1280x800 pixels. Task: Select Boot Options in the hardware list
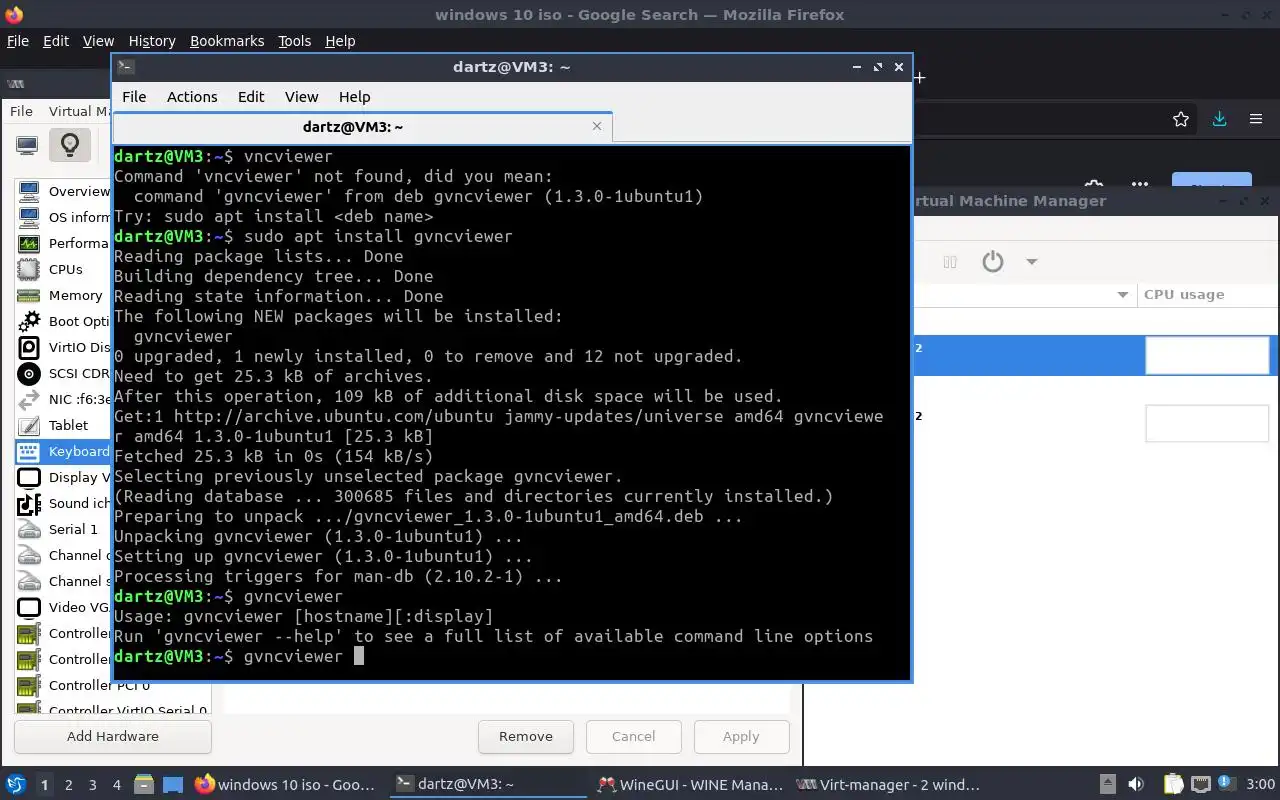coord(62,321)
